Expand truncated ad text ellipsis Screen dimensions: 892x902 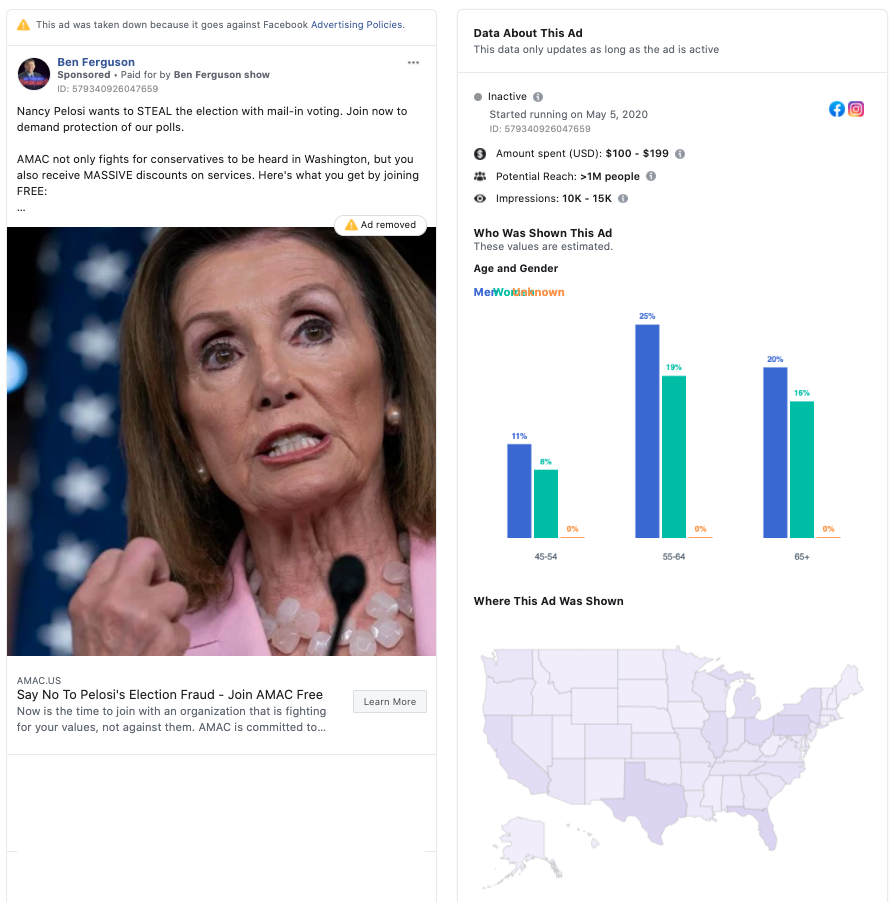pyautogui.click(x=21, y=208)
